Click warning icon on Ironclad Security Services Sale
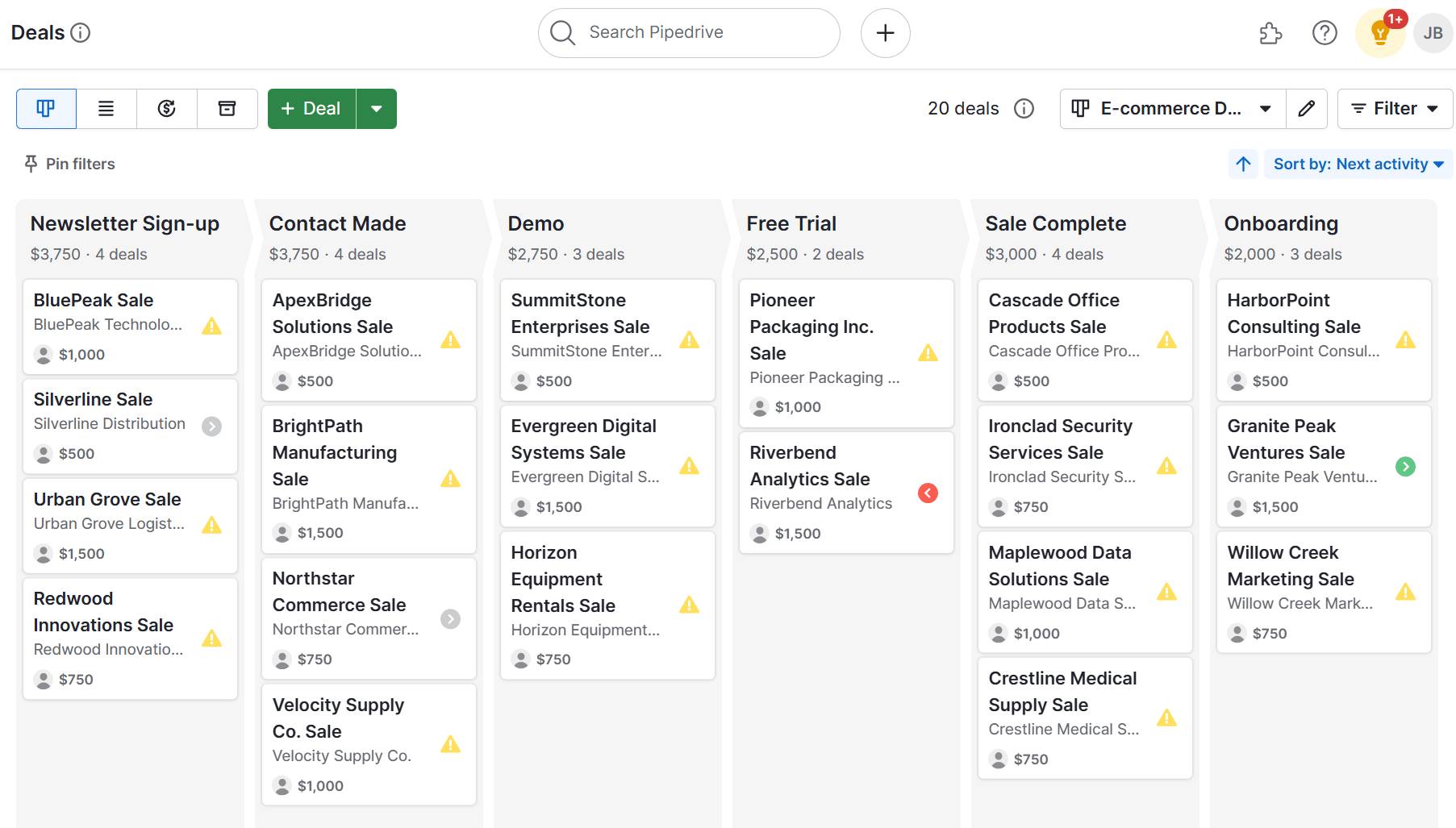The image size is (1456, 828). pos(1167,465)
